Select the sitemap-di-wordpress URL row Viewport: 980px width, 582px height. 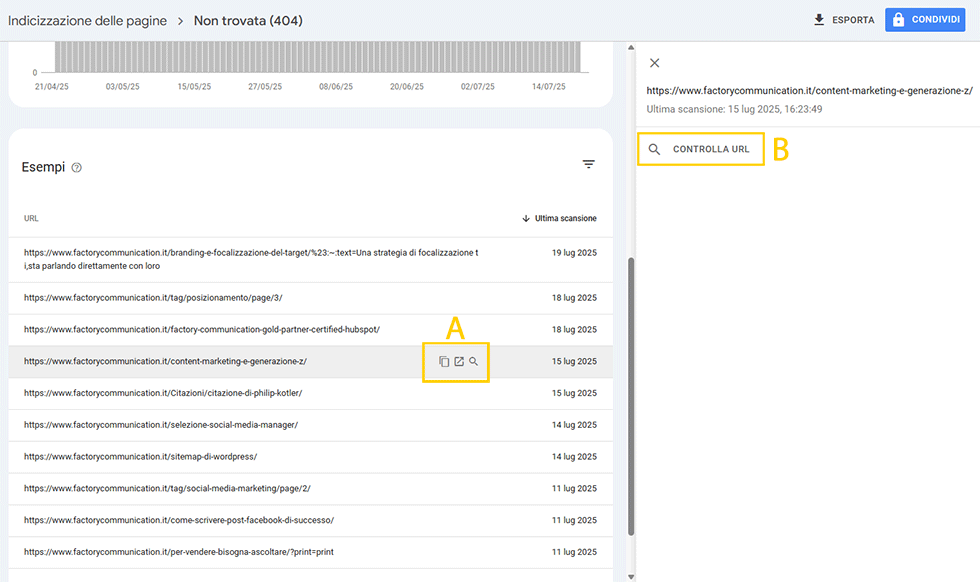click(x=311, y=457)
